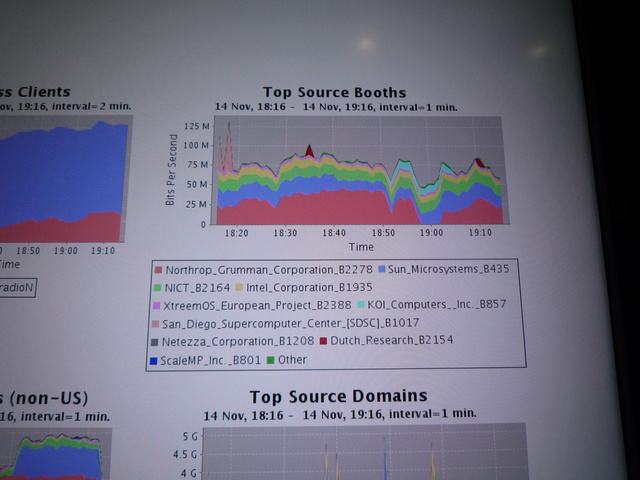
Task: Select legend label Sun_Microsystems_B435
Action: (449, 269)
